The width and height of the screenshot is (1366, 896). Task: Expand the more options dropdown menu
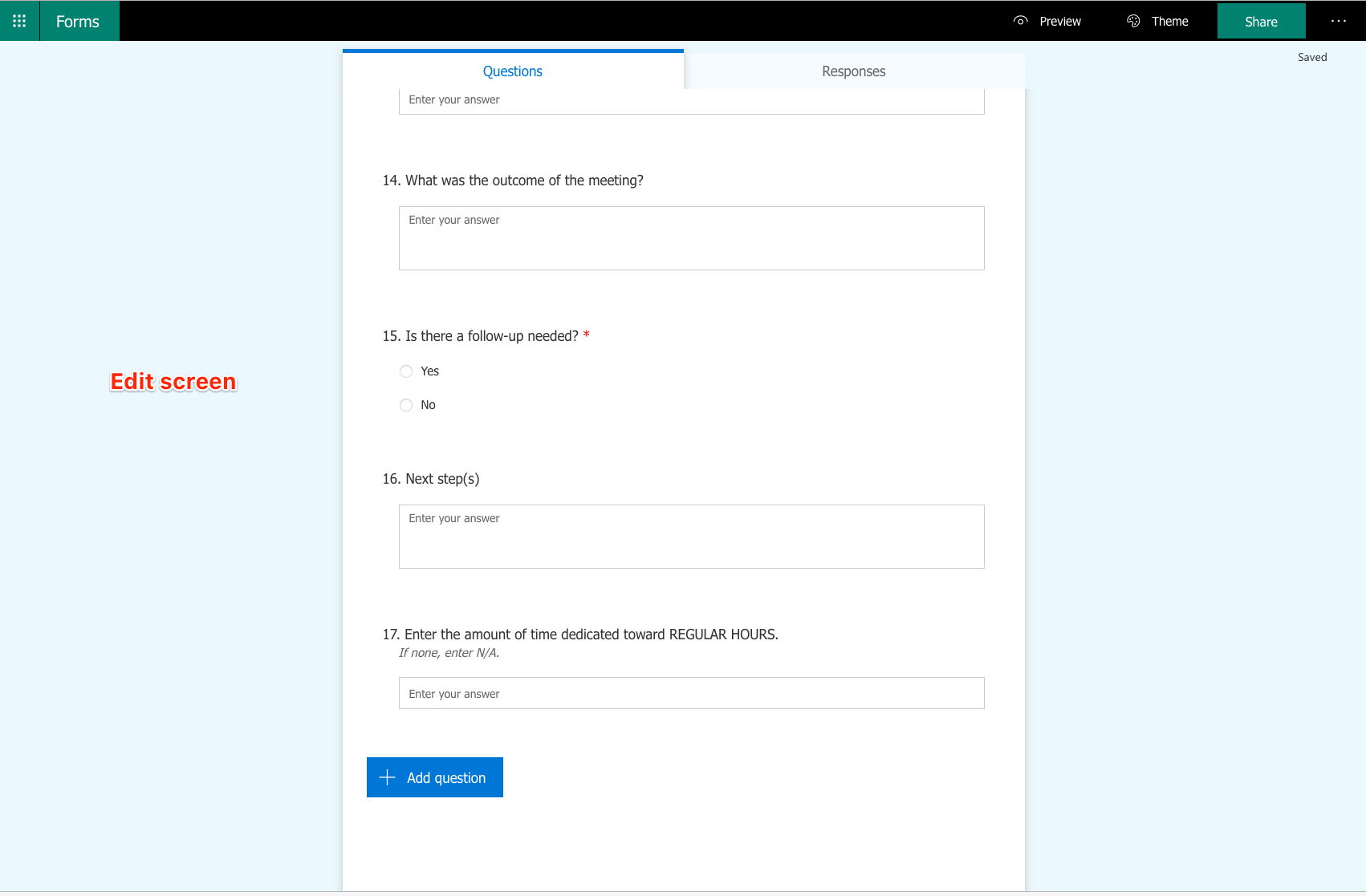click(x=1337, y=21)
